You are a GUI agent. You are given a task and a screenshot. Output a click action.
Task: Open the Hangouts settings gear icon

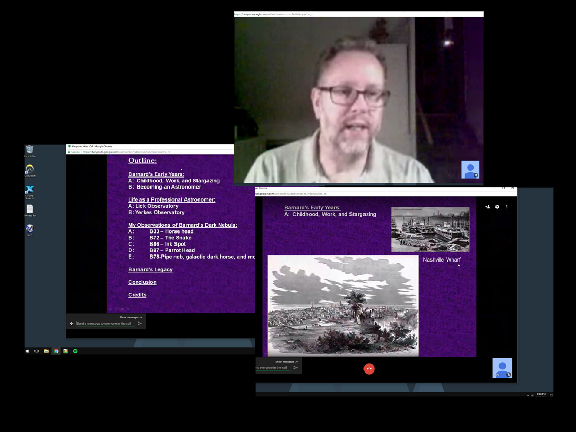point(497,207)
